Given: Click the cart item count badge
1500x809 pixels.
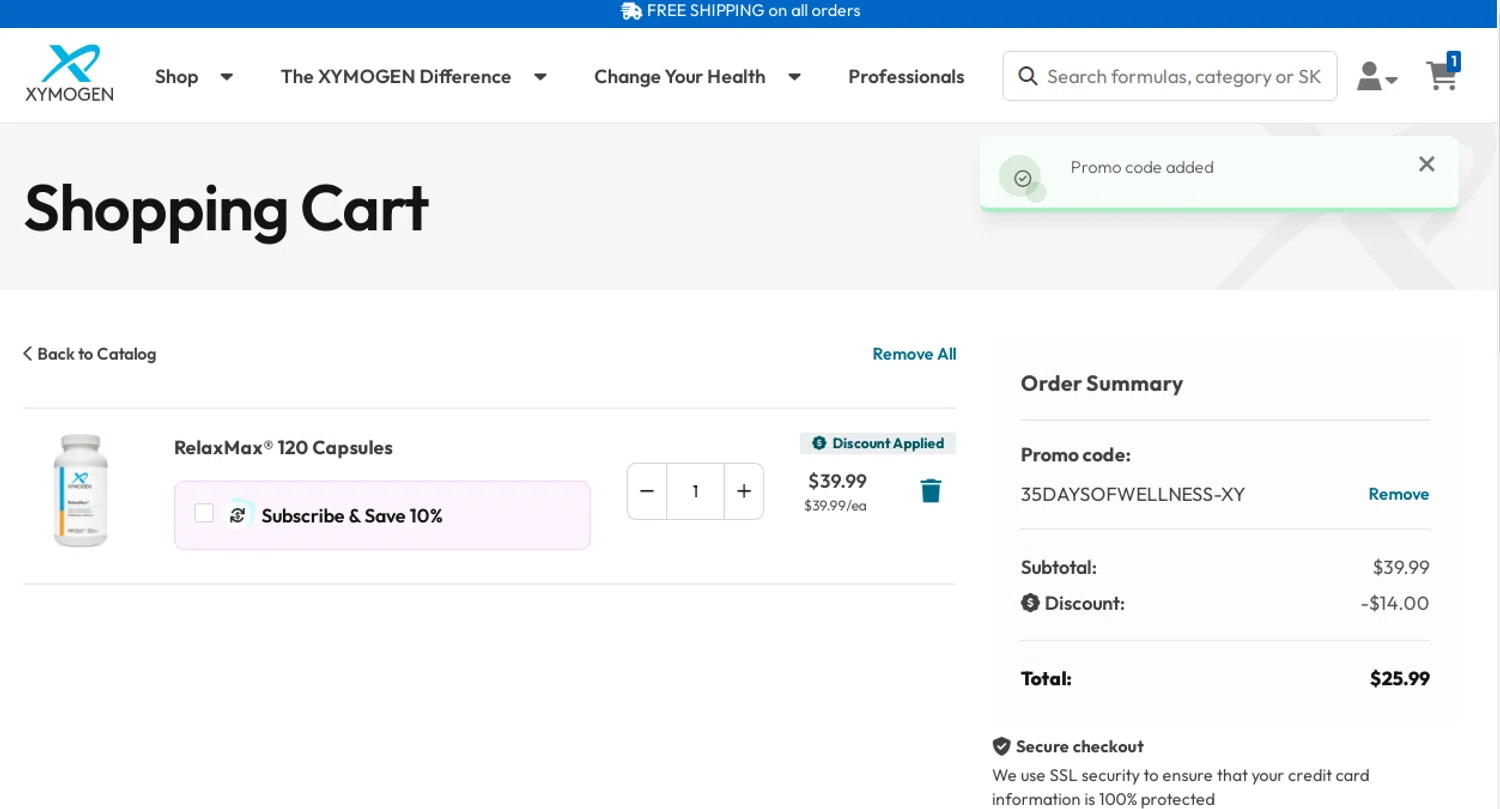Looking at the screenshot, I should pos(1453,61).
